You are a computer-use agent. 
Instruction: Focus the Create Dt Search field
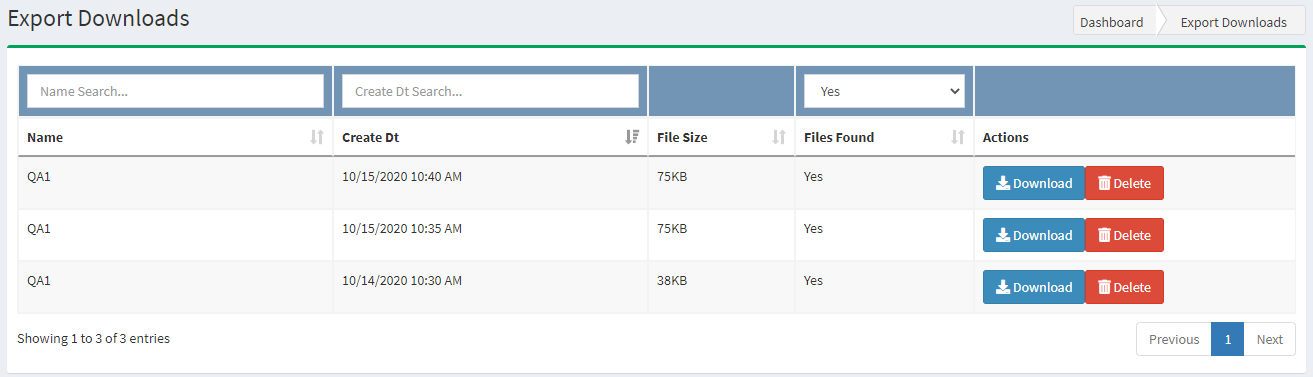point(490,91)
